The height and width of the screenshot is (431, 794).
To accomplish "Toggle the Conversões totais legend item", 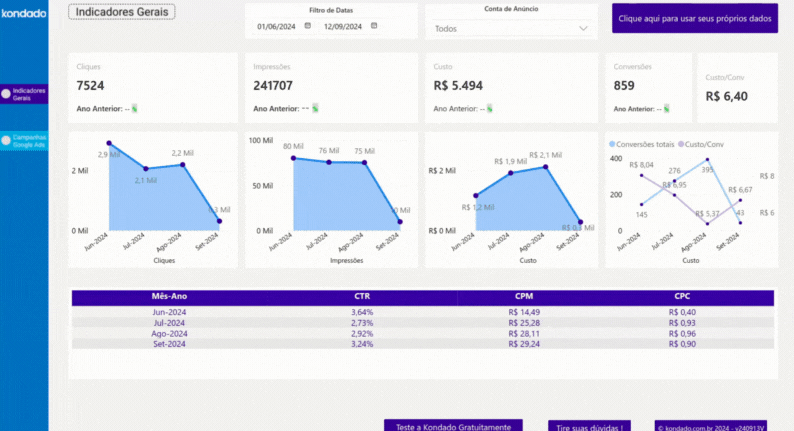I will tap(643, 144).
